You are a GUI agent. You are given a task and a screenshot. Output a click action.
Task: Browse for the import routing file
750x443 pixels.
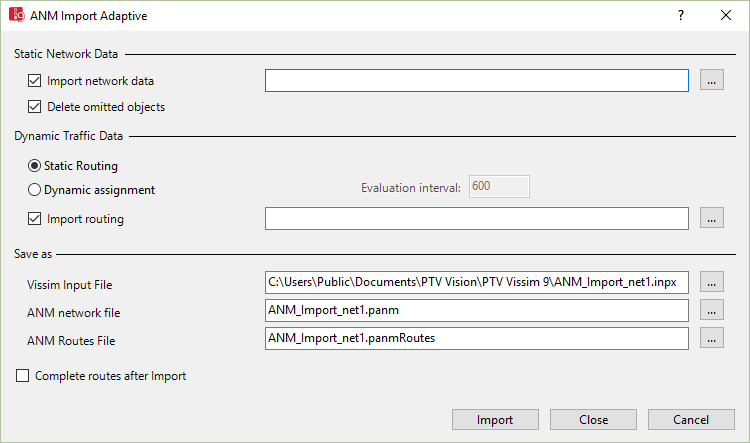711,218
